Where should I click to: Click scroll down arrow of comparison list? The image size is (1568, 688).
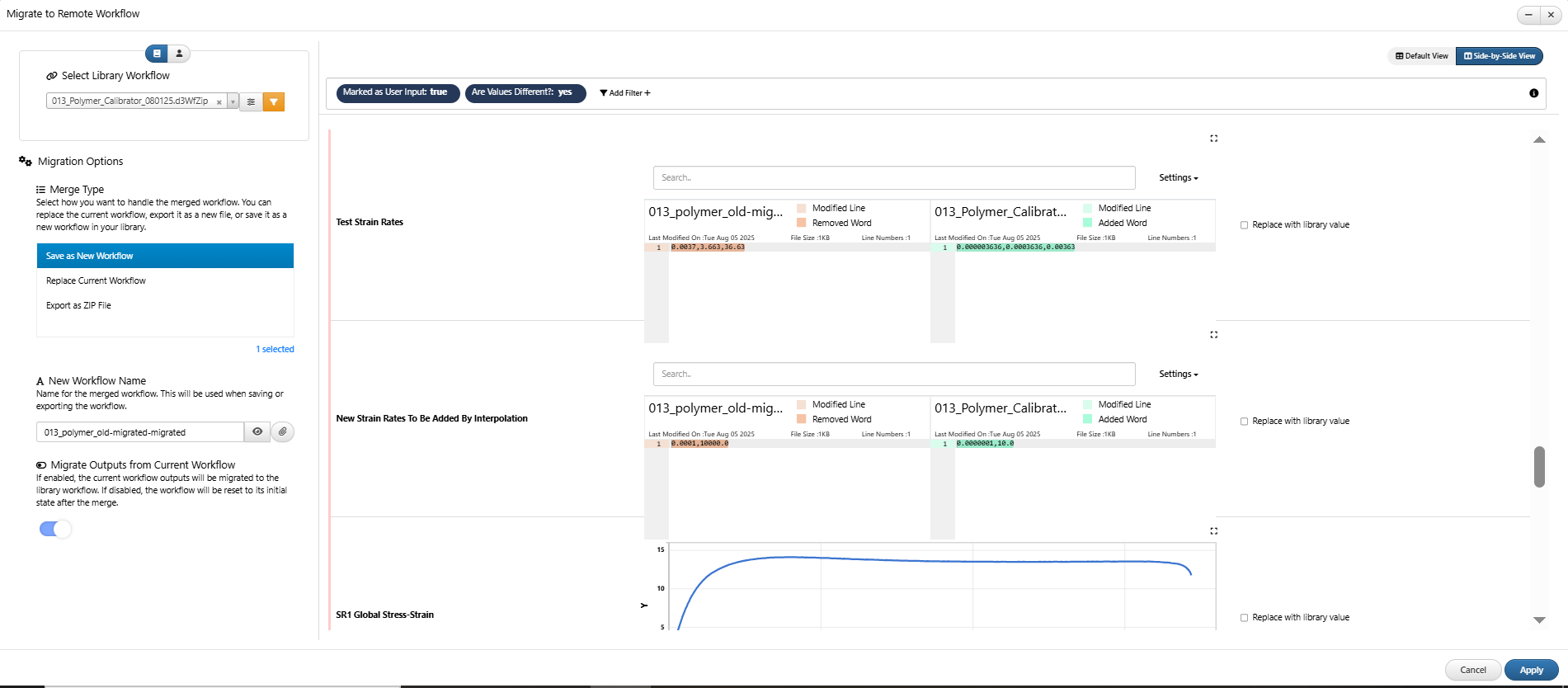1539,620
